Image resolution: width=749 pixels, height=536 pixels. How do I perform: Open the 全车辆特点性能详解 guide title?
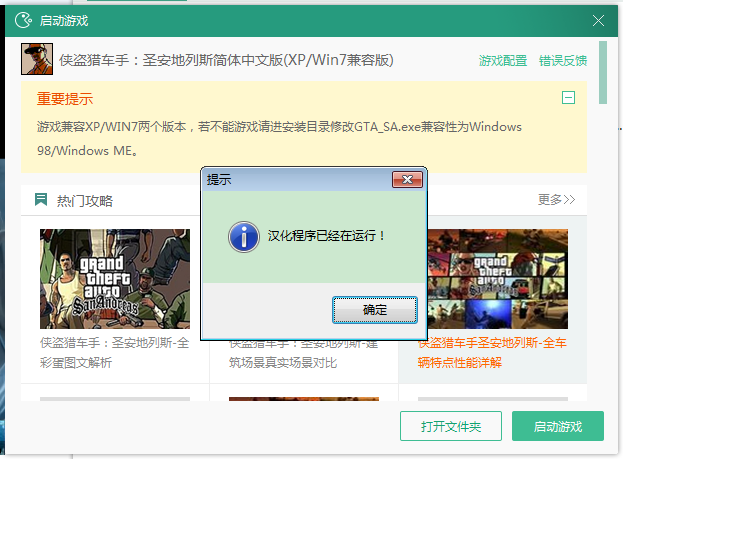(x=492, y=353)
